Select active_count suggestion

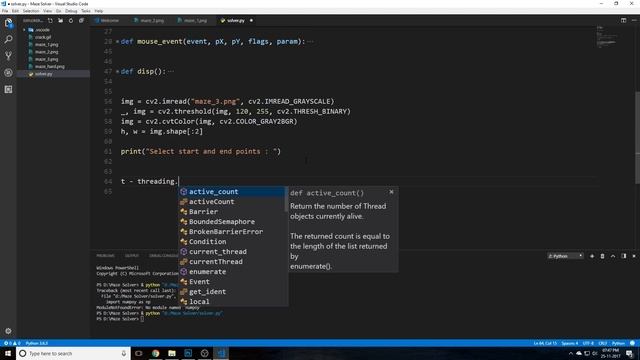coord(232,191)
